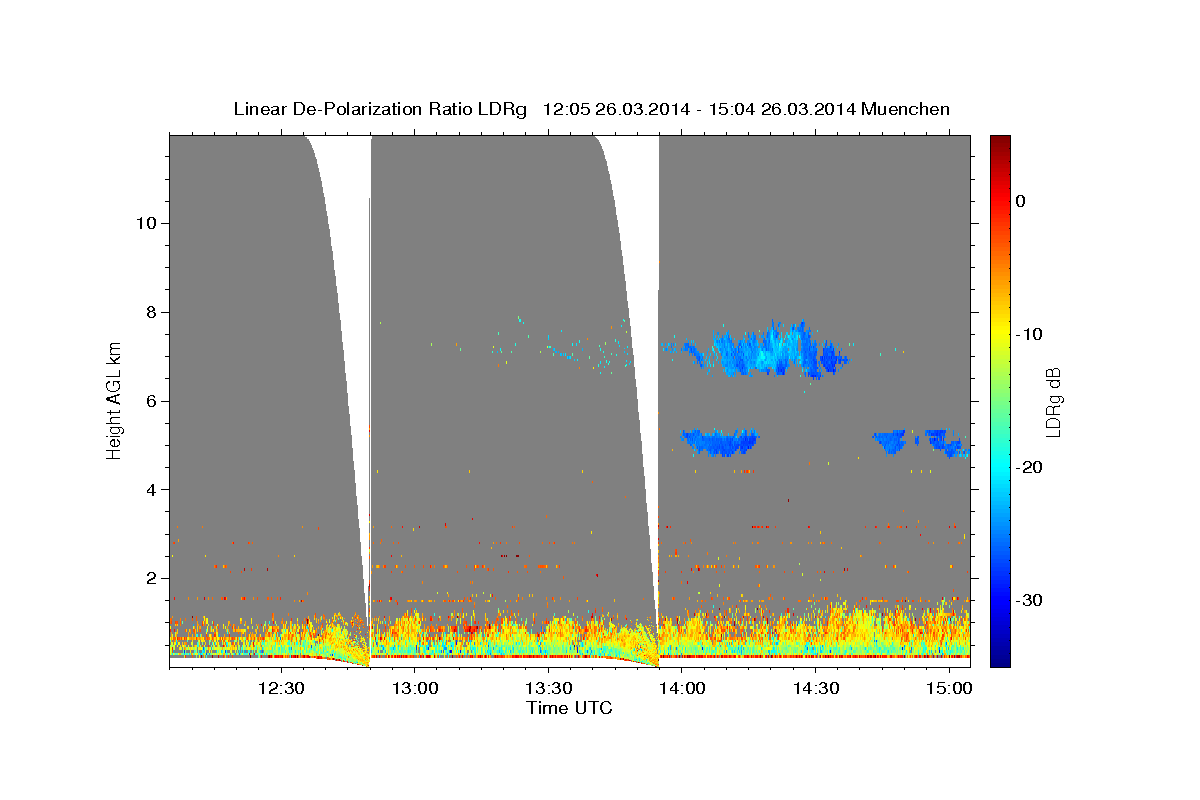The height and width of the screenshot is (800, 1200).
Task: Click the dark red top of the colorbar
Action: pos(1000,143)
